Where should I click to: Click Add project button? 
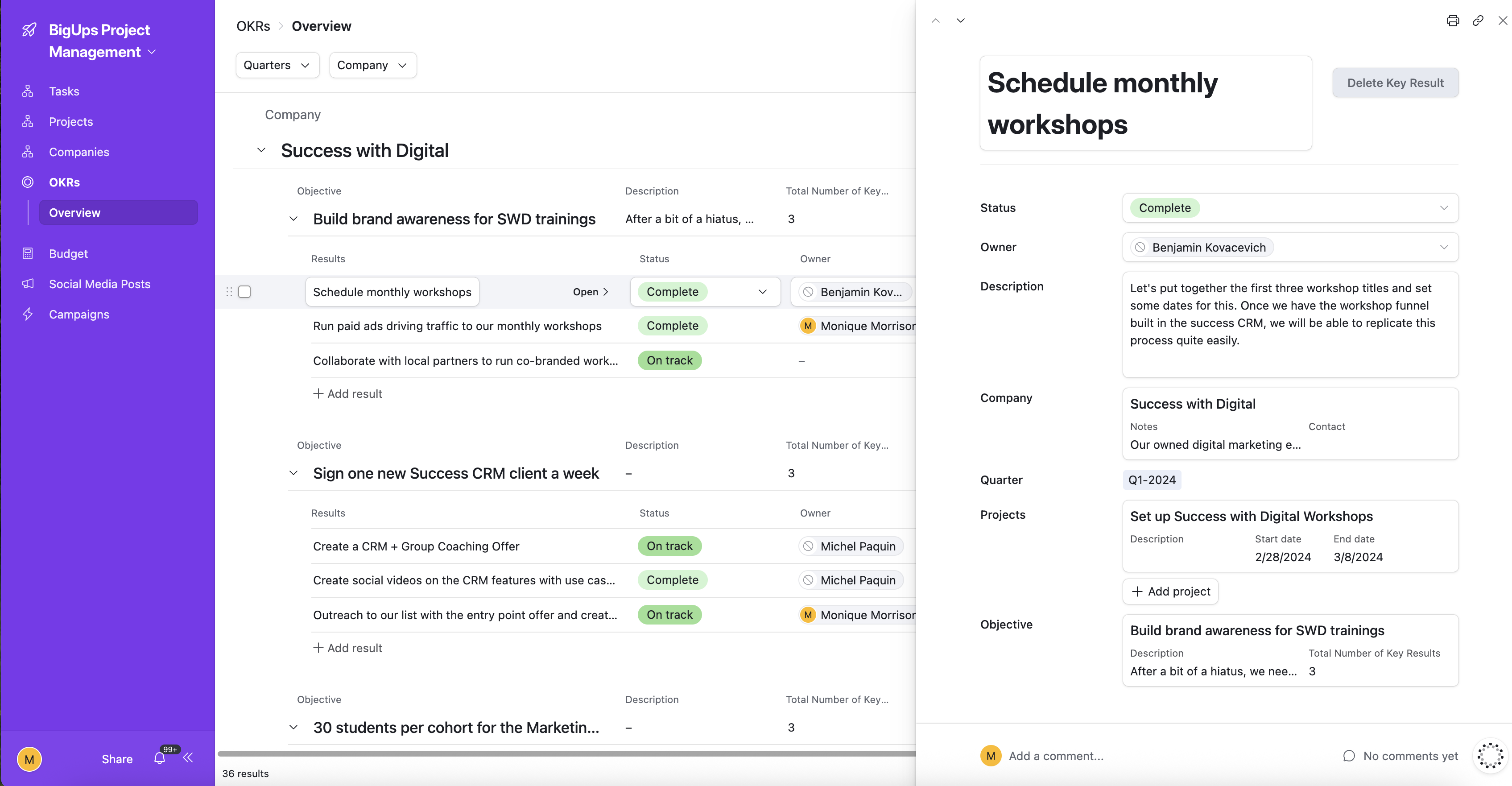point(1170,591)
